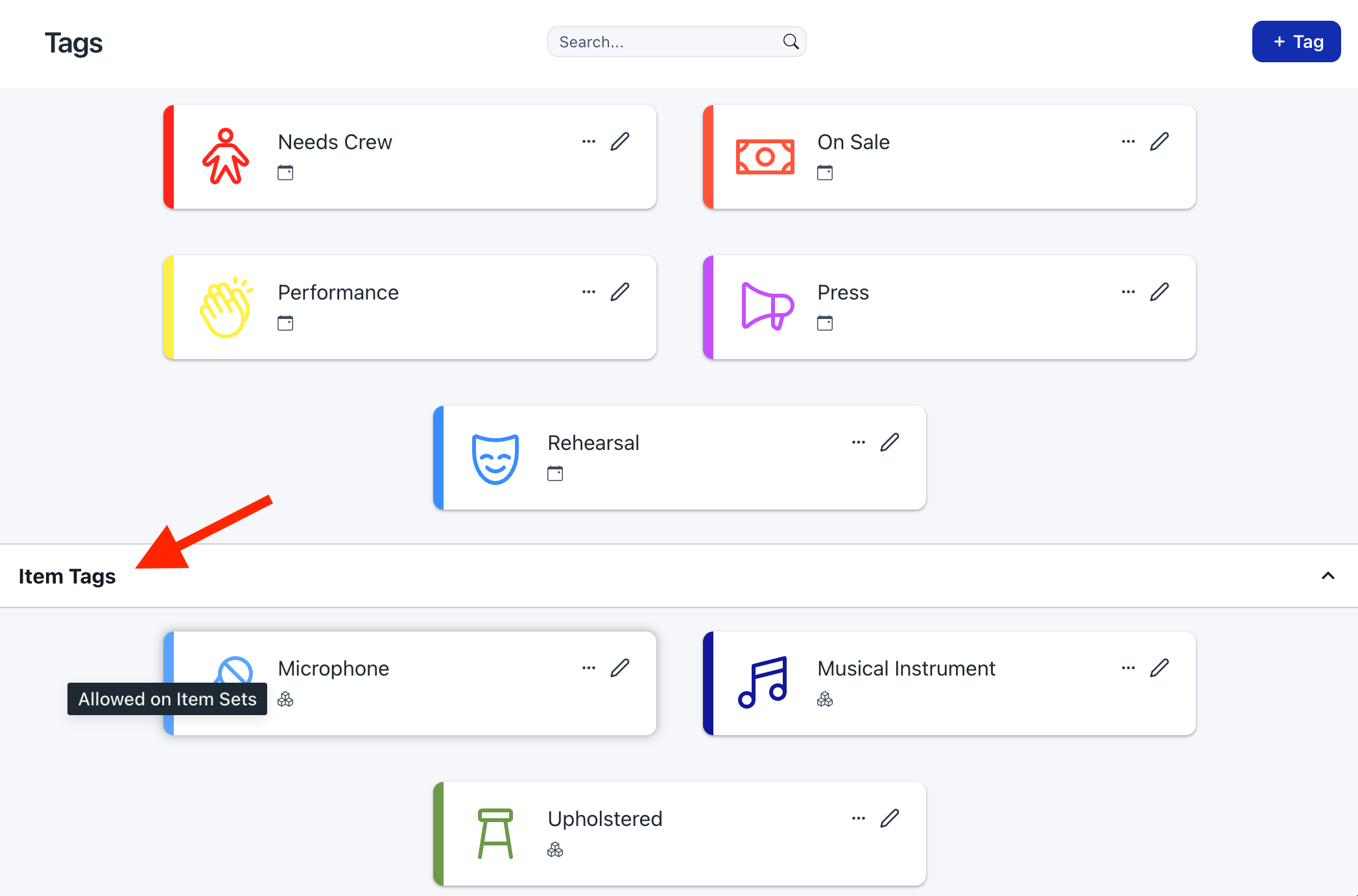1358x896 pixels.
Task: Click the Tags page title
Action: pyautogui.click(x=73, y=43)
